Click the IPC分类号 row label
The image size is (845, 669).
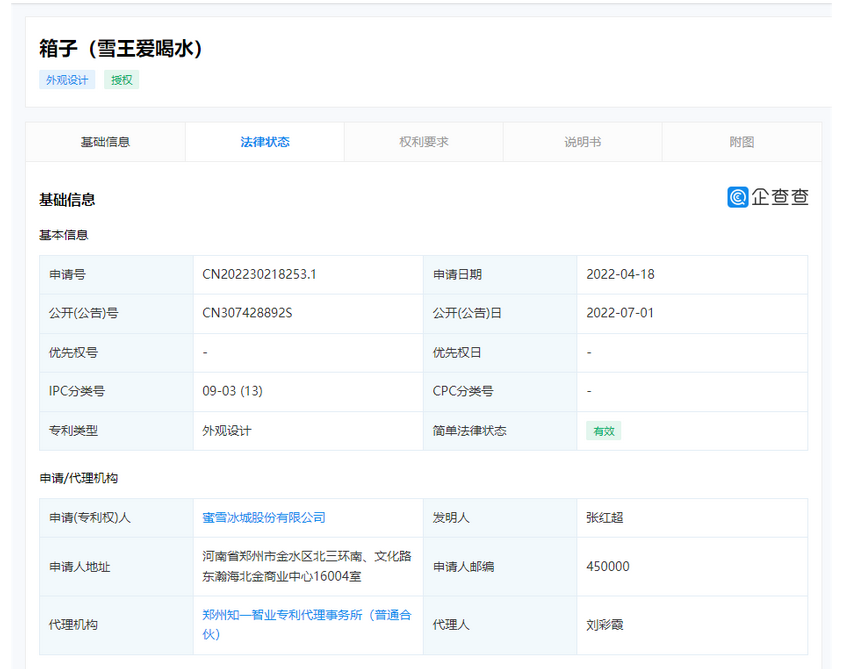(x=77, y=391)
